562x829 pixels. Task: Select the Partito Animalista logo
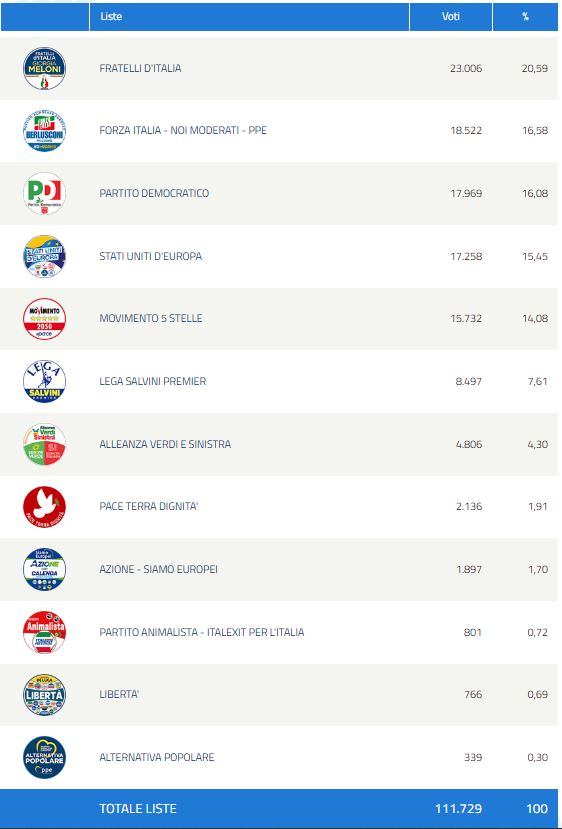point(44,632)
